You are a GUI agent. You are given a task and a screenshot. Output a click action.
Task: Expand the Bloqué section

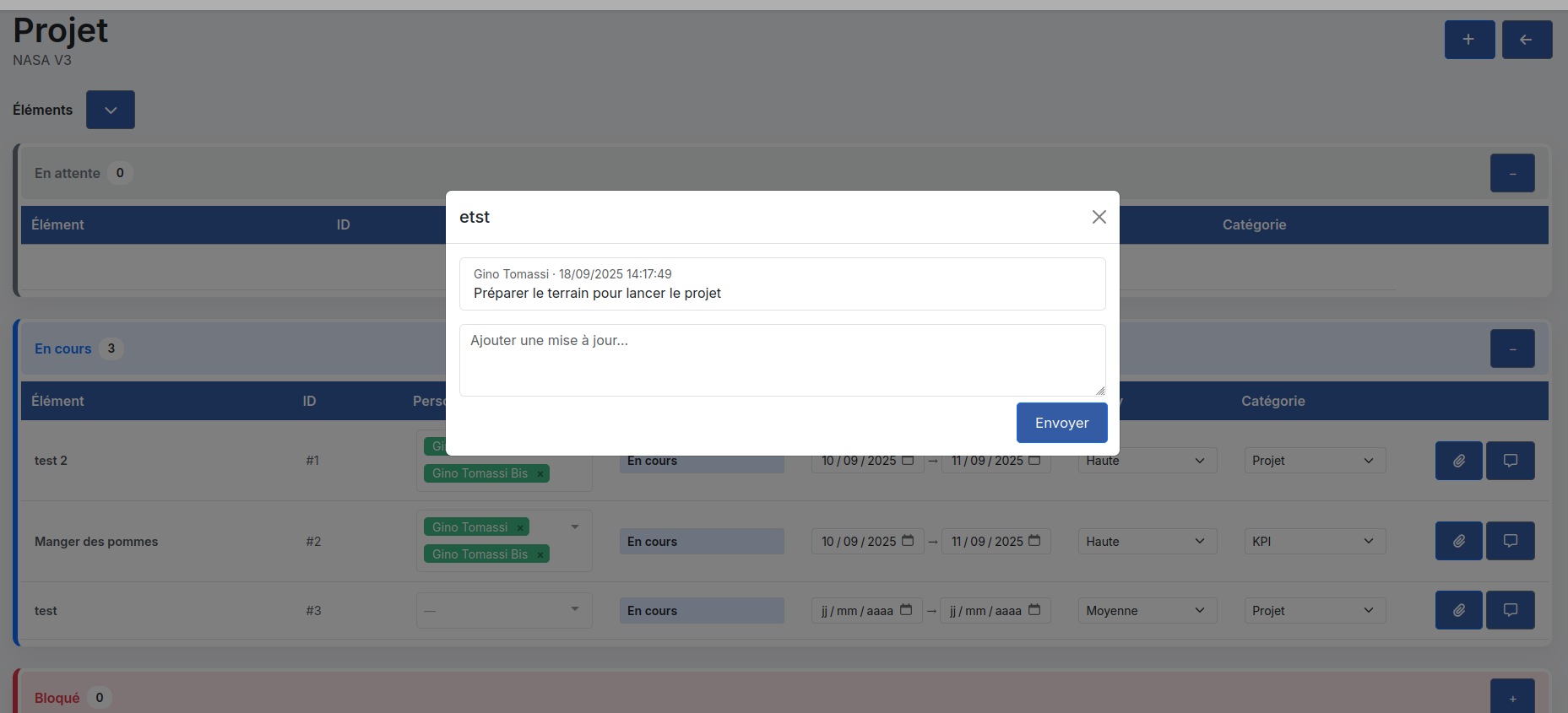pos(1511,698)
